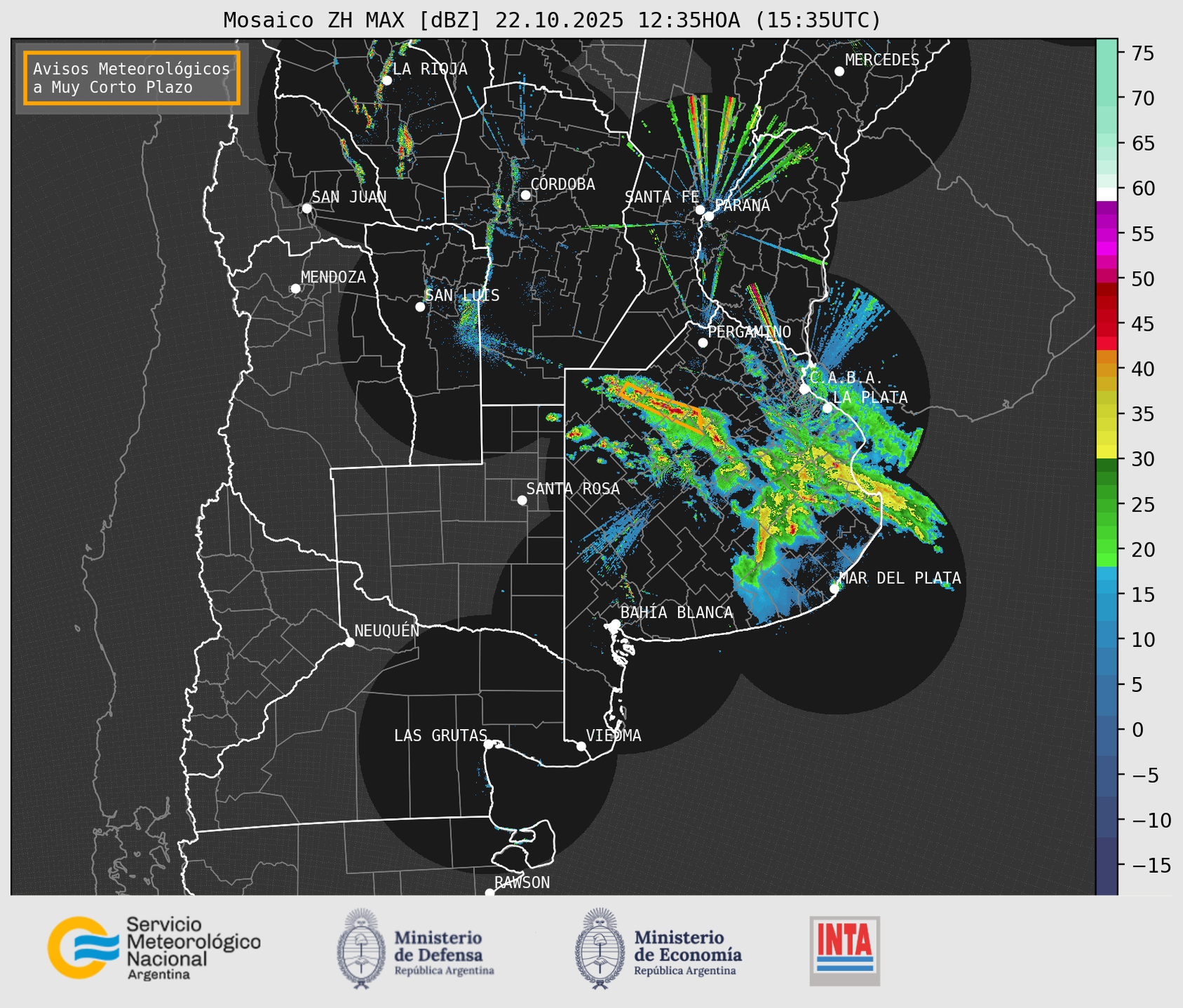Image resolution: width=1183 pixels, height=1008 pixels.
Task: Click the PERGAMINO city marker
Action: 703,343
